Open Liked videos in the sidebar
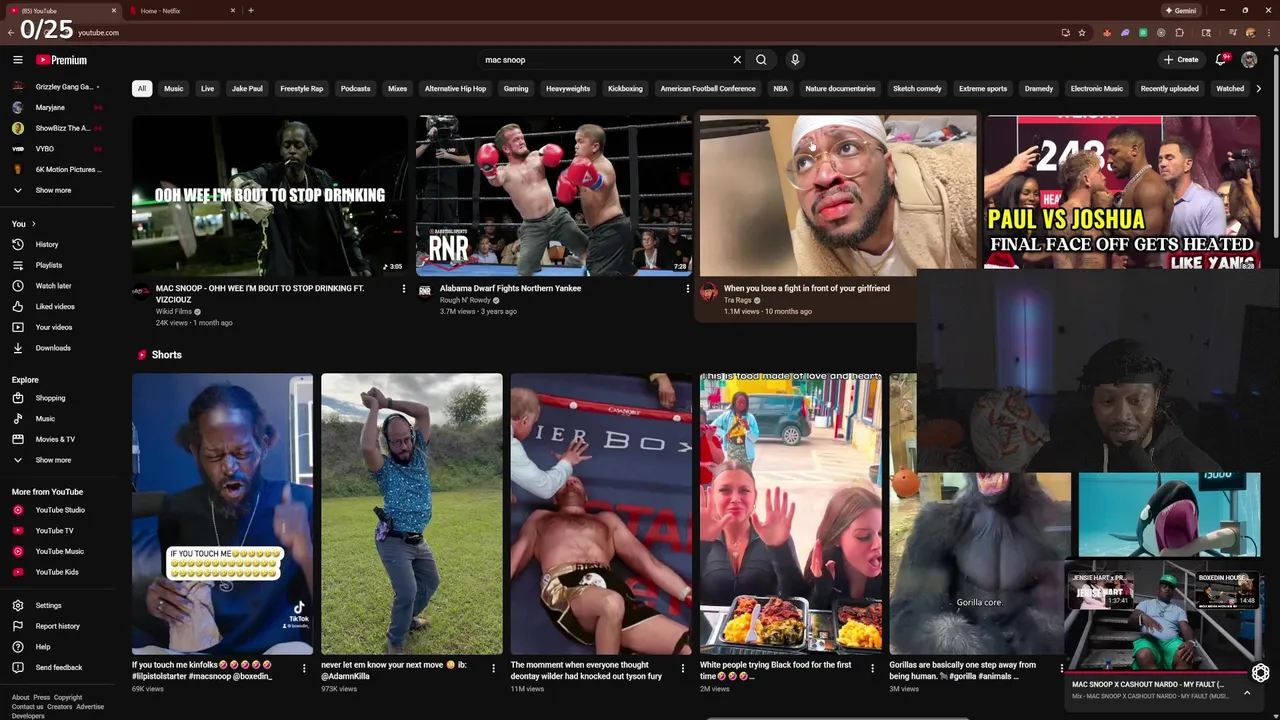1280x720 pixels. (x=55, y=306)
